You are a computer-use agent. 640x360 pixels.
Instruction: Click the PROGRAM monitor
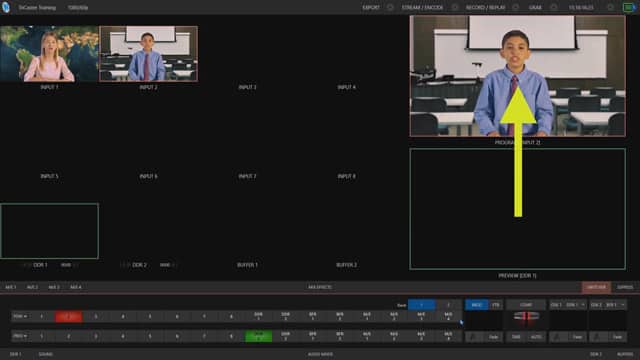click(518, 76)
